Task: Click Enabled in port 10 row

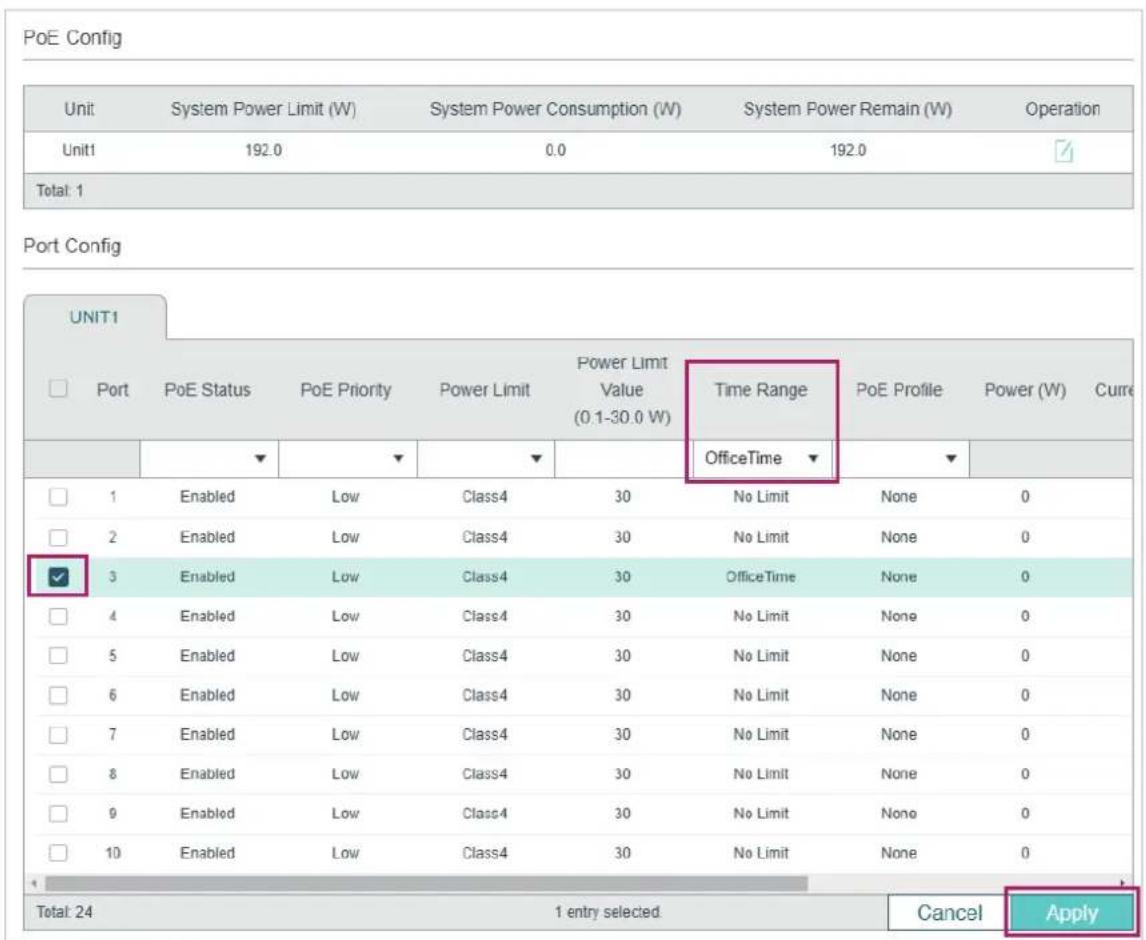Action: (208, 853)
